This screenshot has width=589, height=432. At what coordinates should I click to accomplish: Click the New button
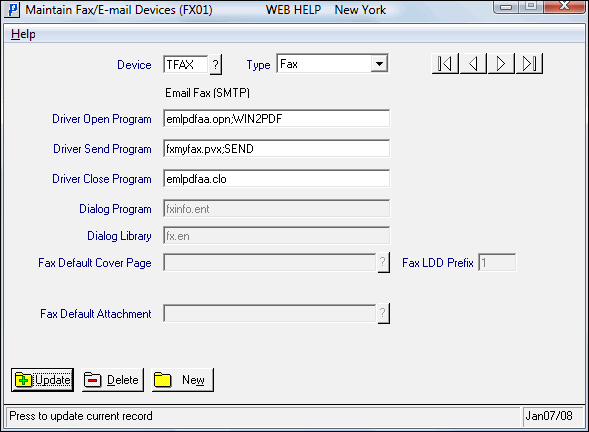[183, 380]
